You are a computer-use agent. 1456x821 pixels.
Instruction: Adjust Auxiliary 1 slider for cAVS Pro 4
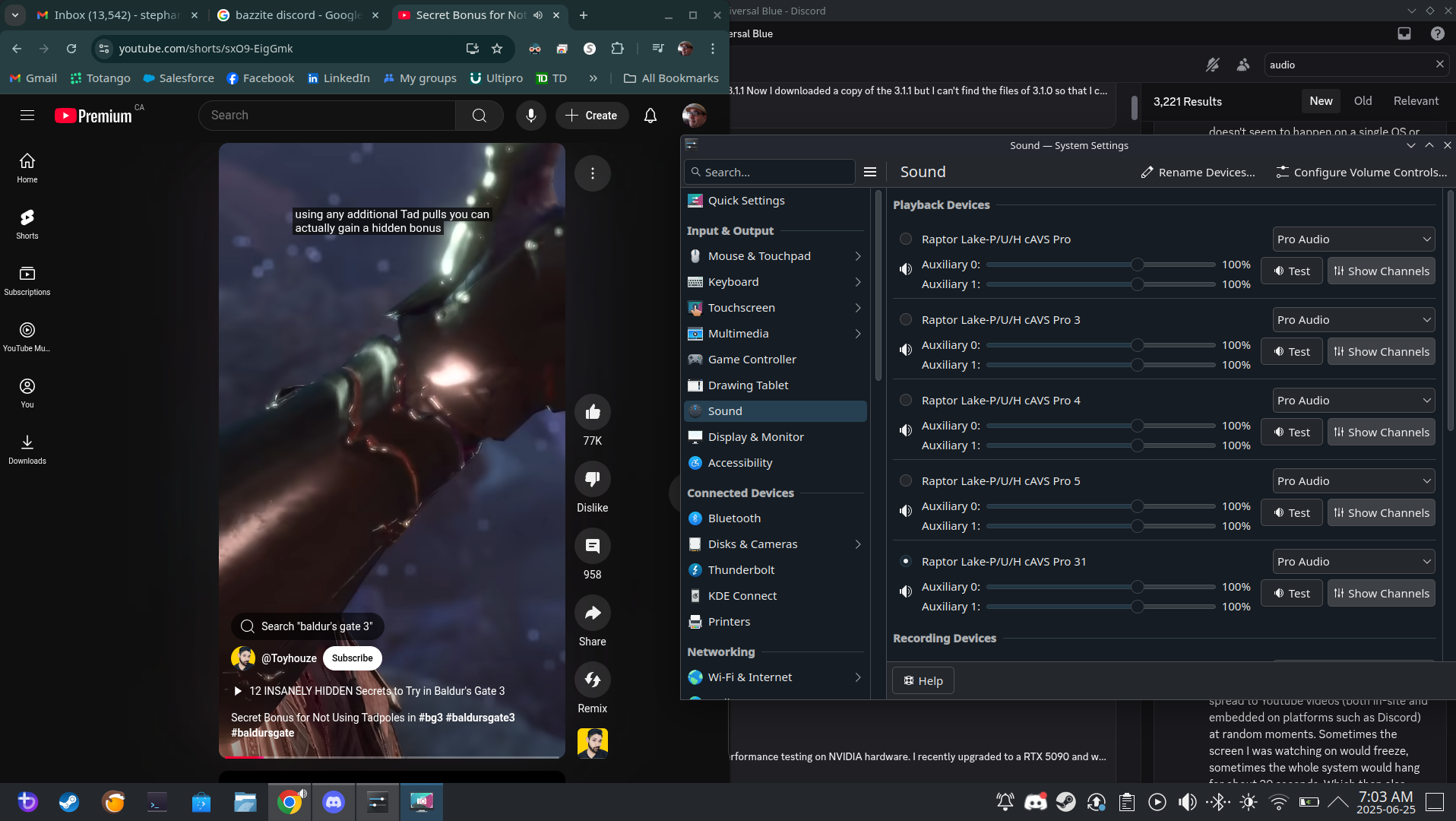1101,445
